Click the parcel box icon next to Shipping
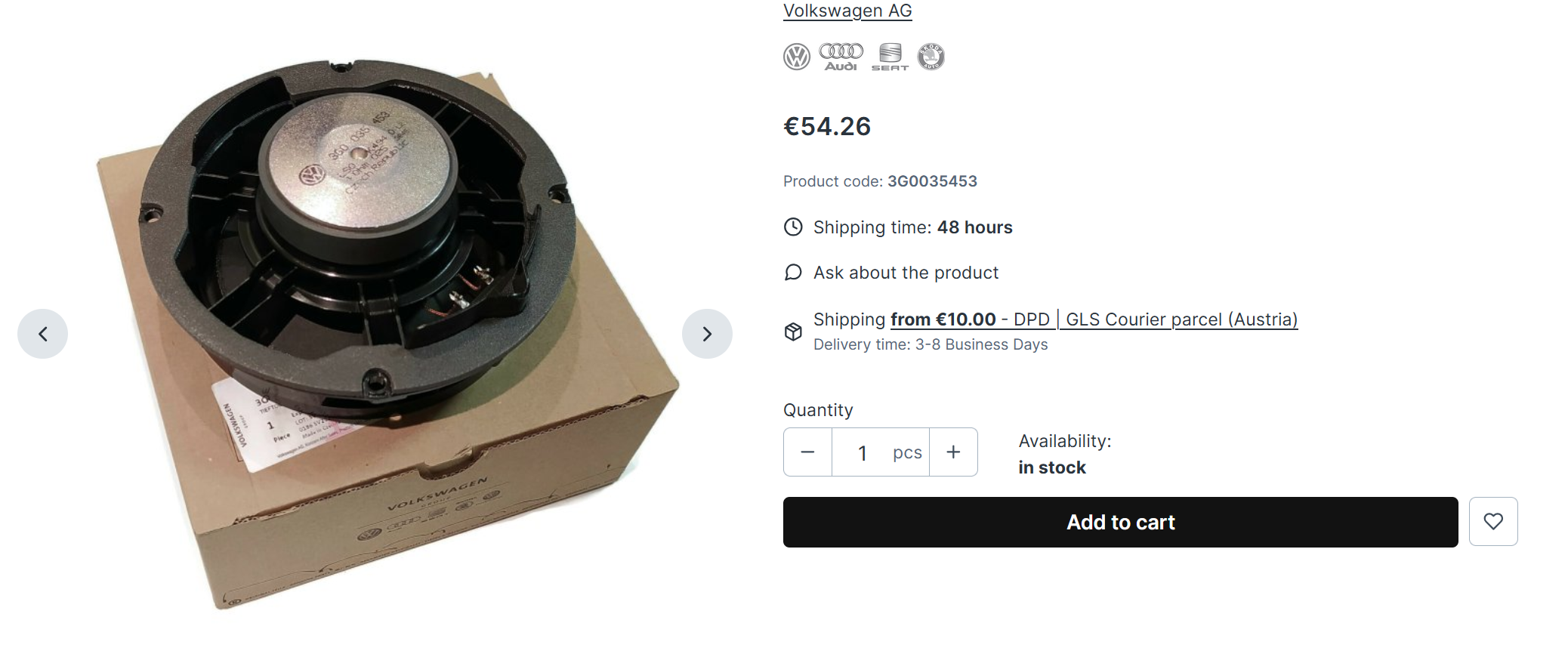Viewport: 1568px width, 654px height. 793,332
